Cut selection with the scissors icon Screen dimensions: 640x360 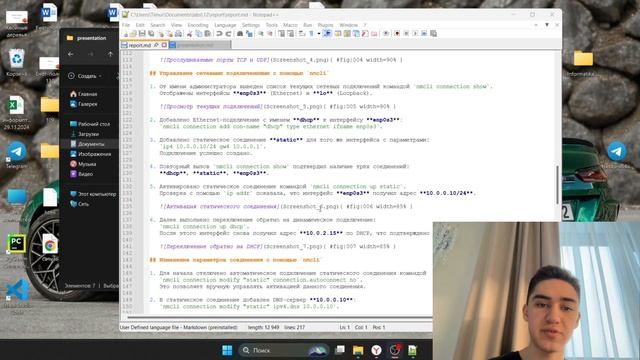tap(190, 33)
